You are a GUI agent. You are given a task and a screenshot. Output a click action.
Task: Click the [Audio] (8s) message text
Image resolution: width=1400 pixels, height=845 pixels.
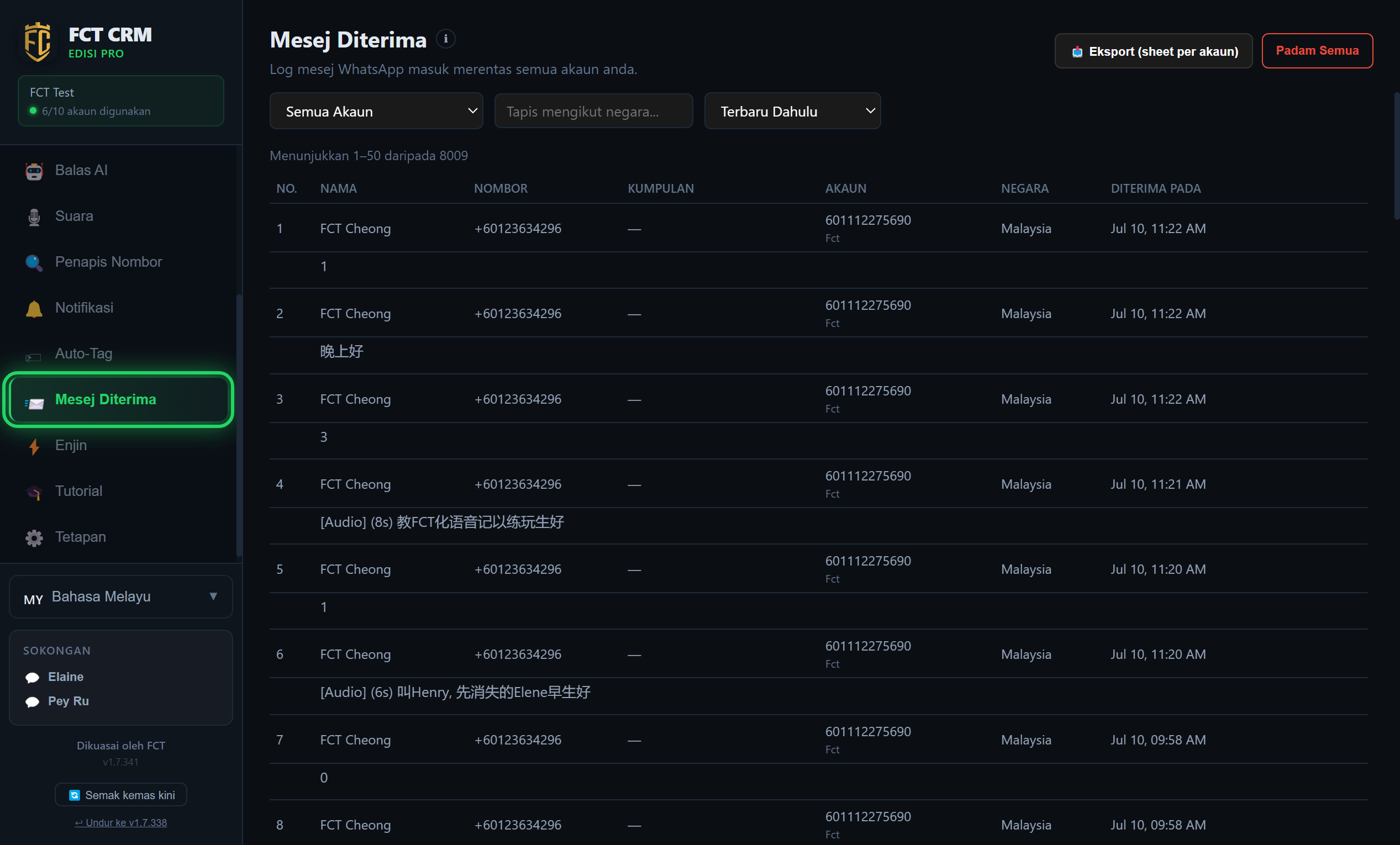[x=442, y=522]
